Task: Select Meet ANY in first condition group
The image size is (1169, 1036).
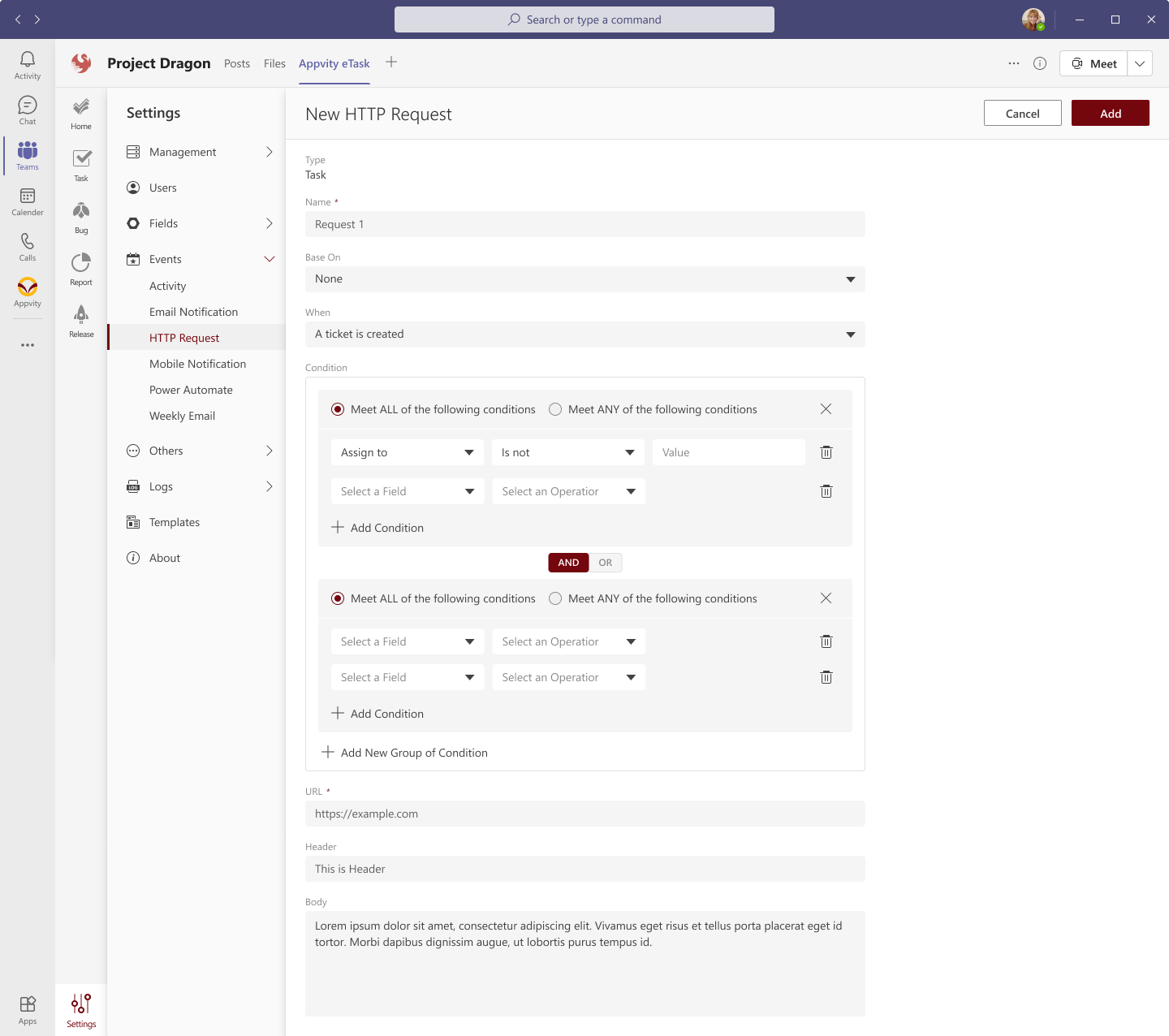Action: pos(555,409)
